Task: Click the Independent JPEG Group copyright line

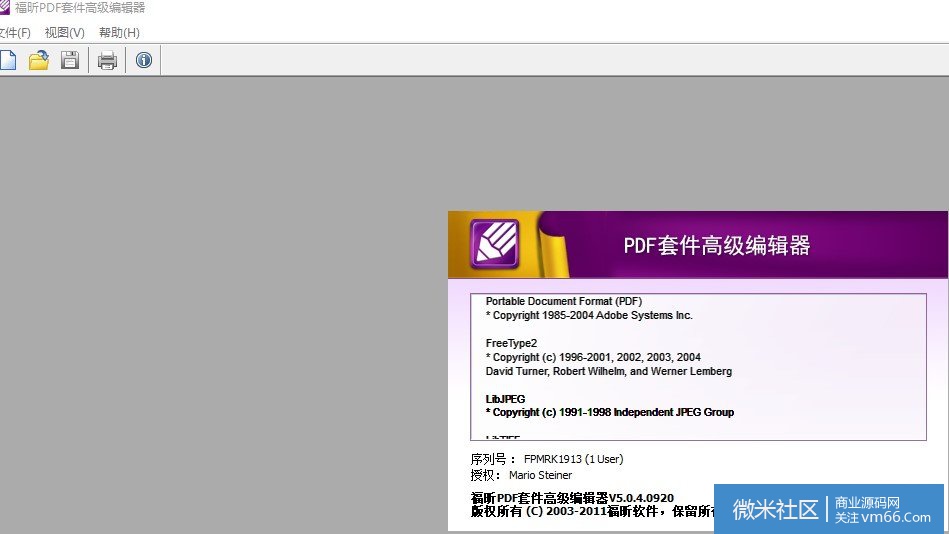Action: pyautogui.click(x=609, y=412)
